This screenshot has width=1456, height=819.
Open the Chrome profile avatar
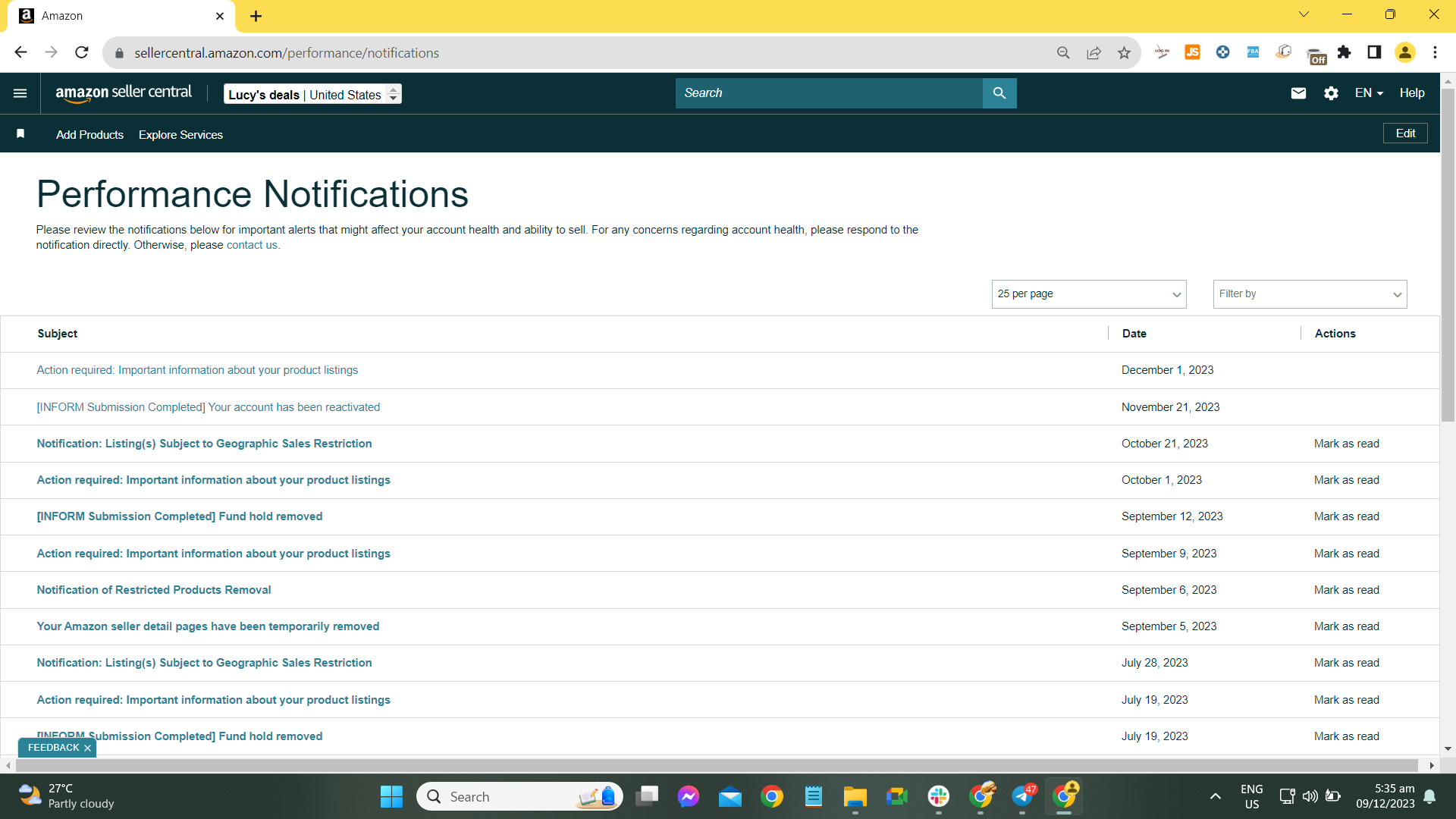click(1404, 52)
